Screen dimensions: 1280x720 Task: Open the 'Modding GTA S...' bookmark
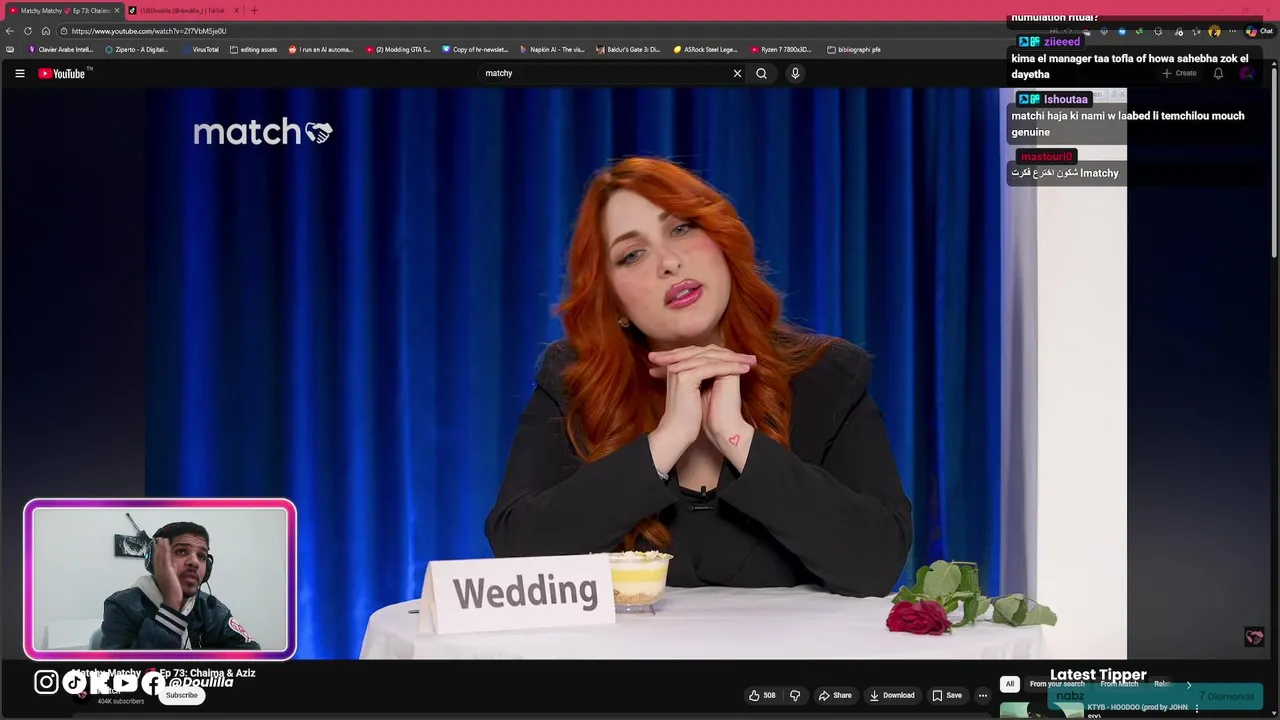pyautogui.click(x=398, y=49)
